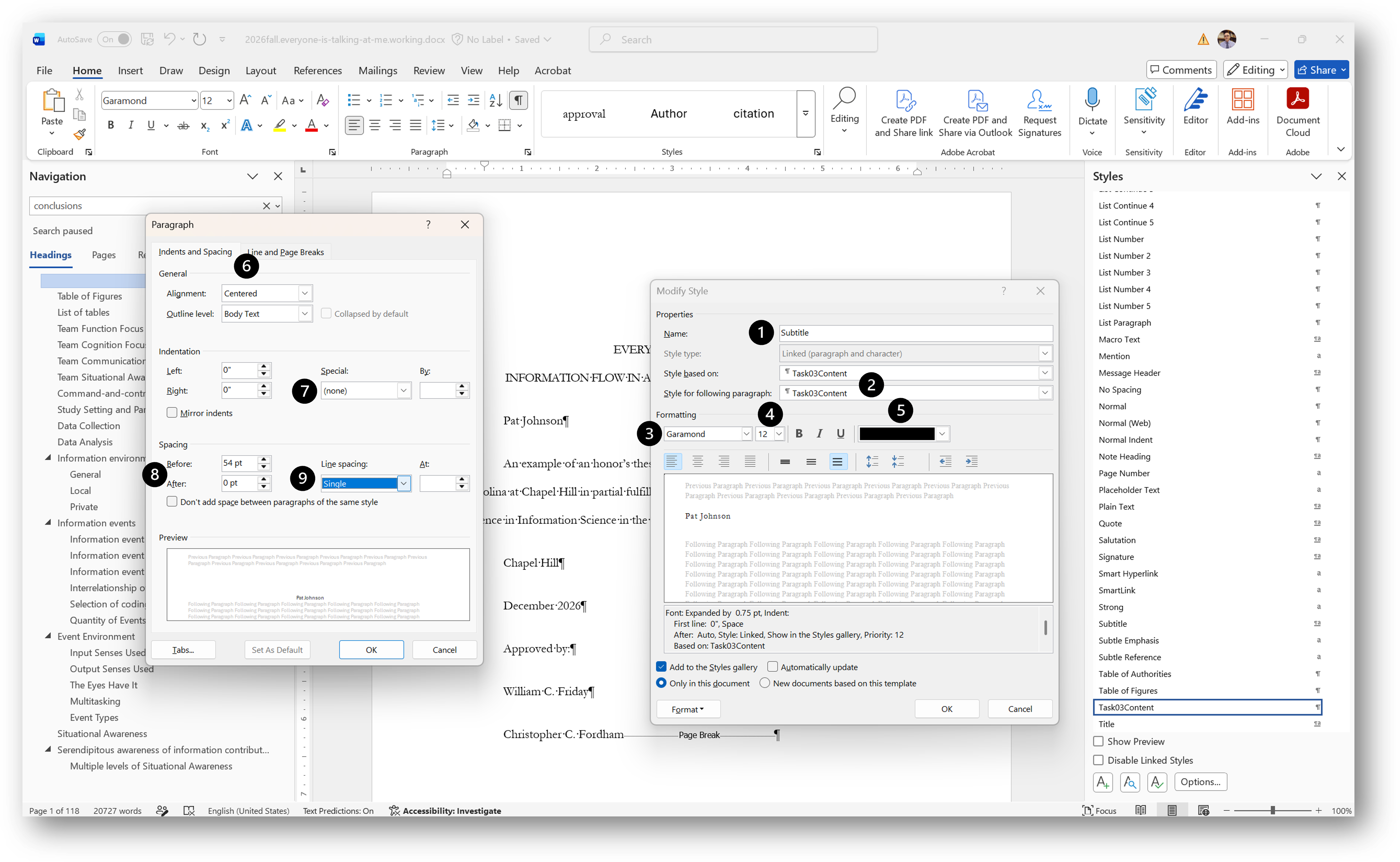The height and width of the screenshot is (862, 1400).
Task: Click the Tabs... button in Paragraph dialog
Action: click(x=183, y=650)
